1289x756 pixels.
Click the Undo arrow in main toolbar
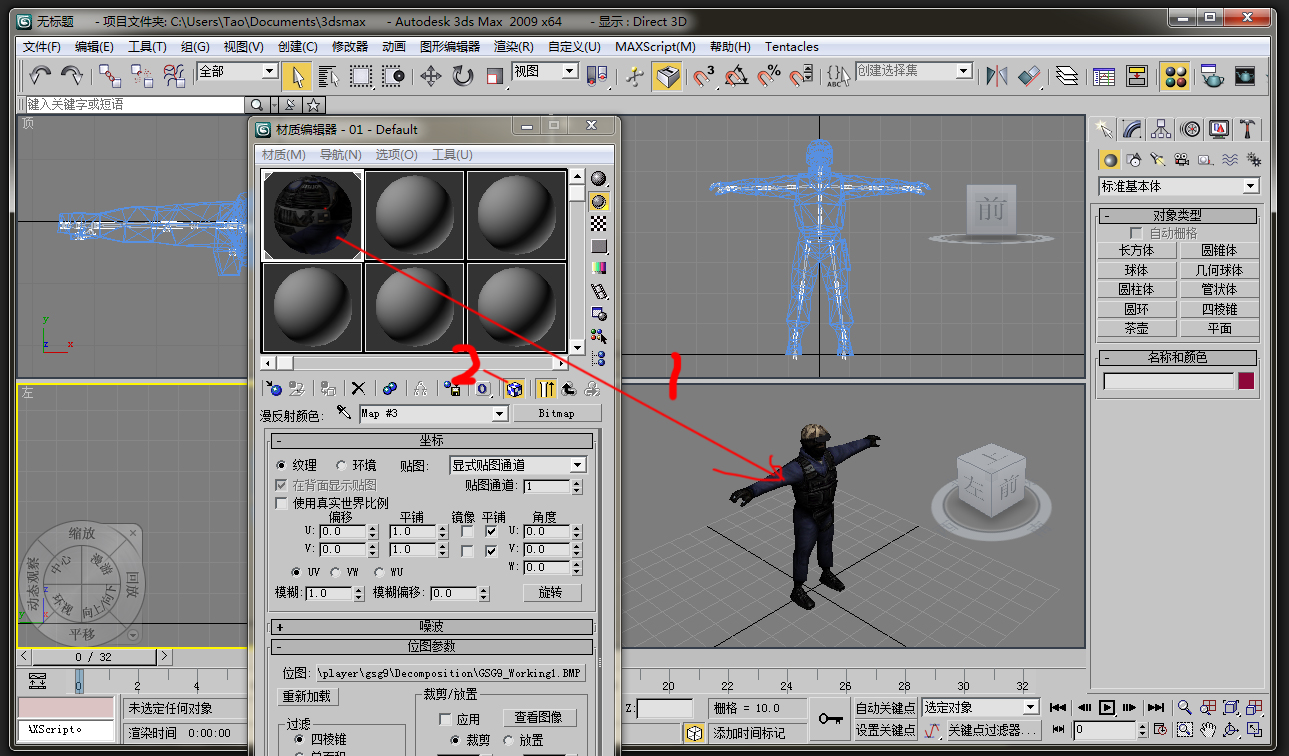(x=40, y=76)
